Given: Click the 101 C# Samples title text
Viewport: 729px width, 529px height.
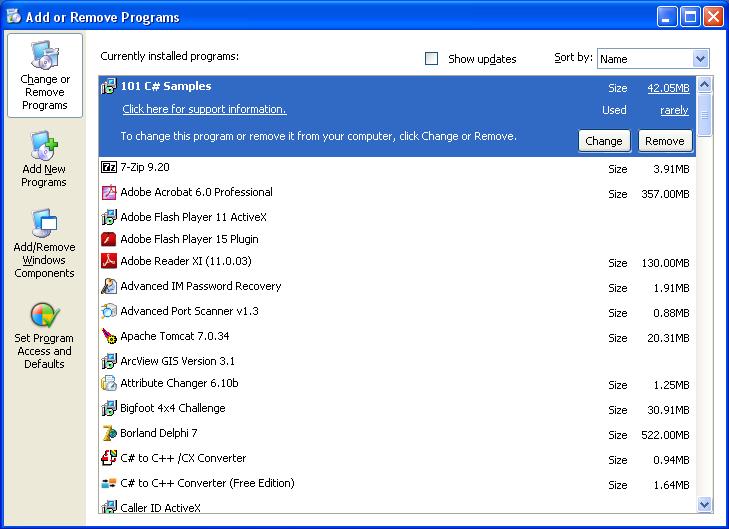Looking at the screenshot, I should pos(166,86).
